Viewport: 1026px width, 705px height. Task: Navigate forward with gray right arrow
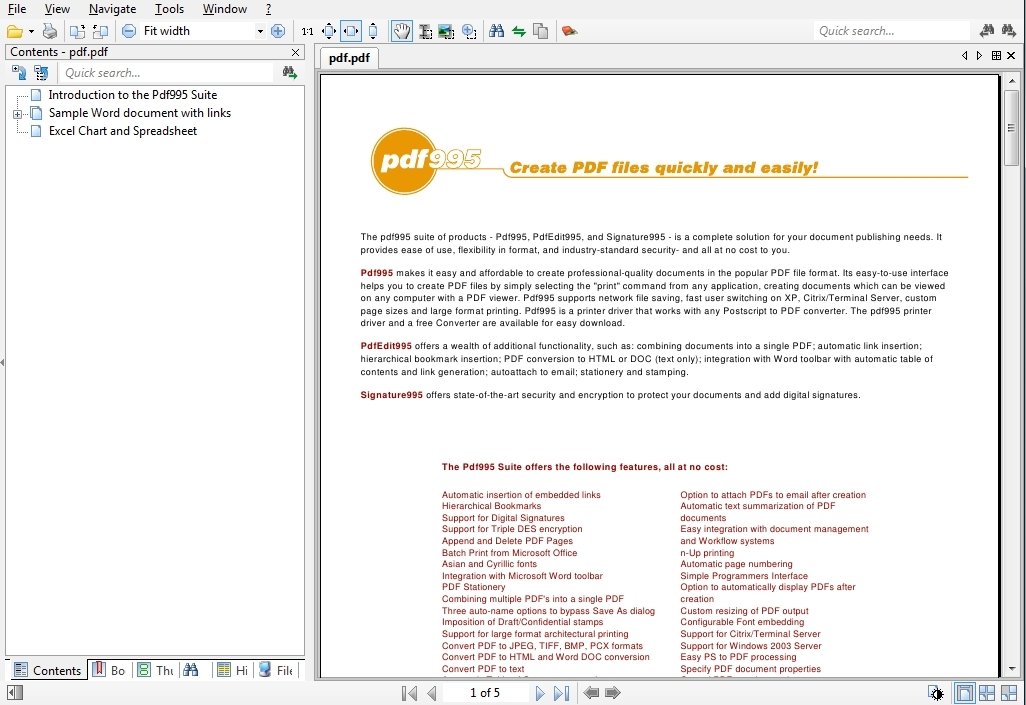click(613, 693)
